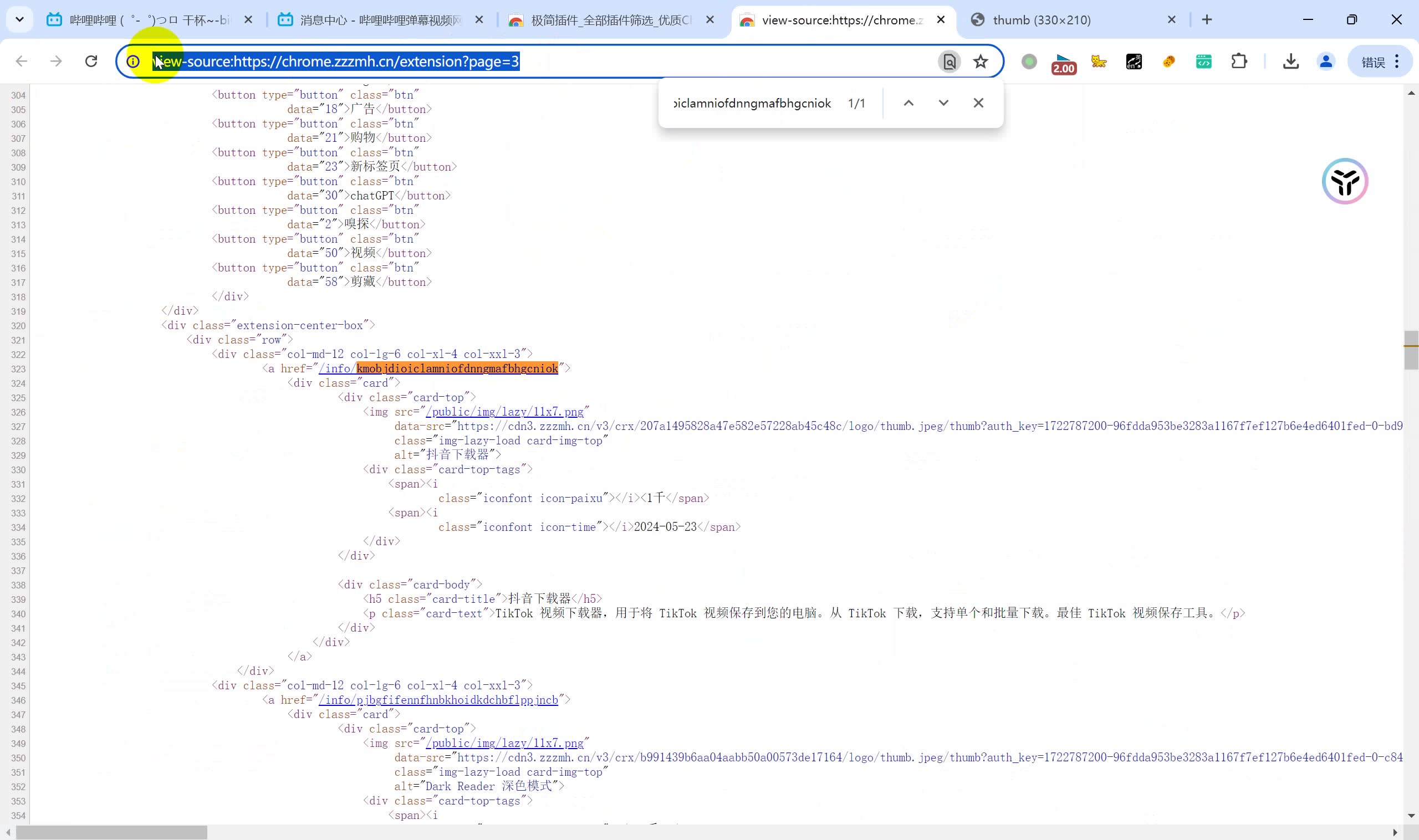Click line number 323
This screenshot has height=840, width=1419.
point(18,369)
